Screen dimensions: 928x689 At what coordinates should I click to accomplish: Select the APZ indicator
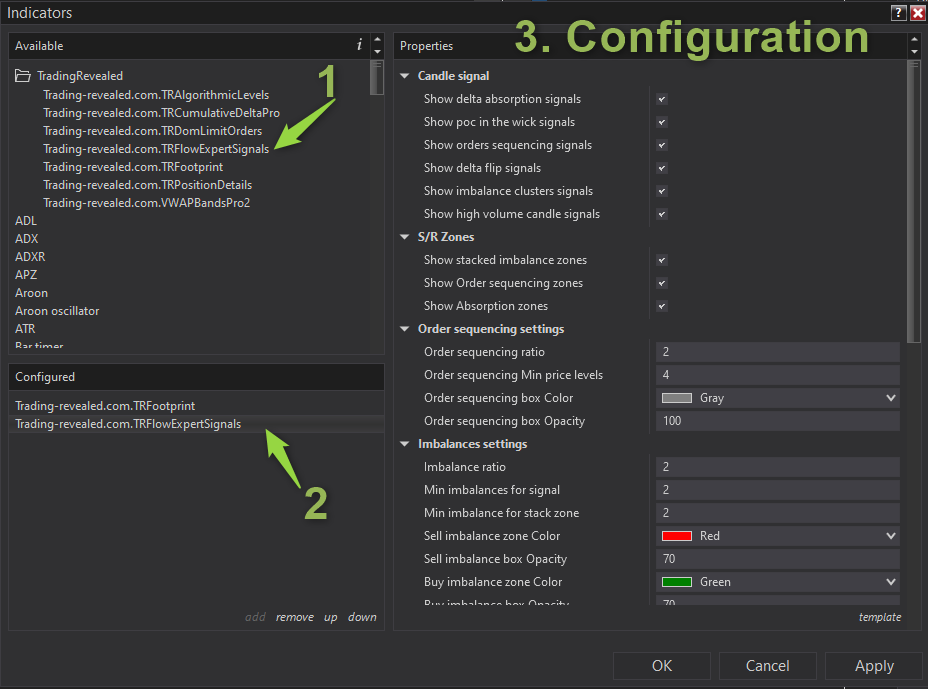click(26, 275)
